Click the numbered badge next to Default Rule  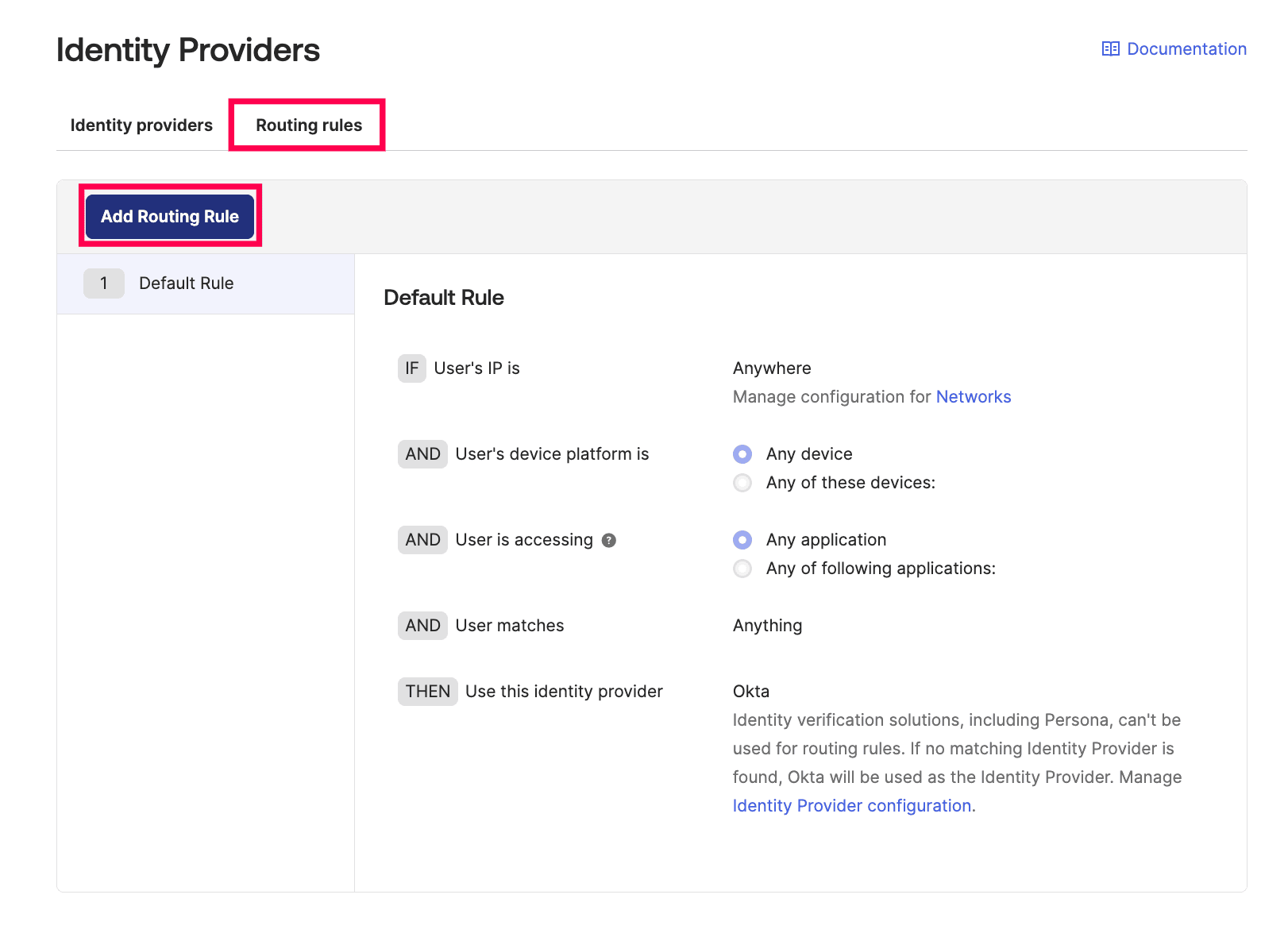click(x=104, y=283)
